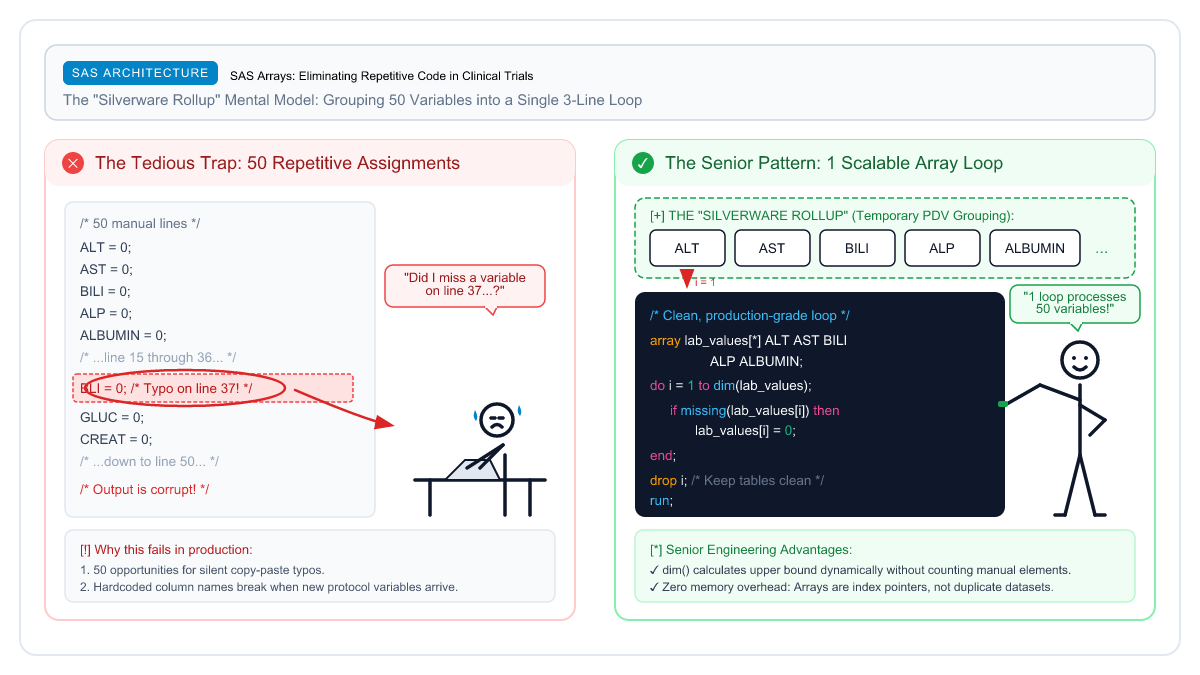1200x675 pixels.
Task: Click the correctly spelled "BILI = 0;" code line
Action: pyautogui.click(x=107, y=291)
